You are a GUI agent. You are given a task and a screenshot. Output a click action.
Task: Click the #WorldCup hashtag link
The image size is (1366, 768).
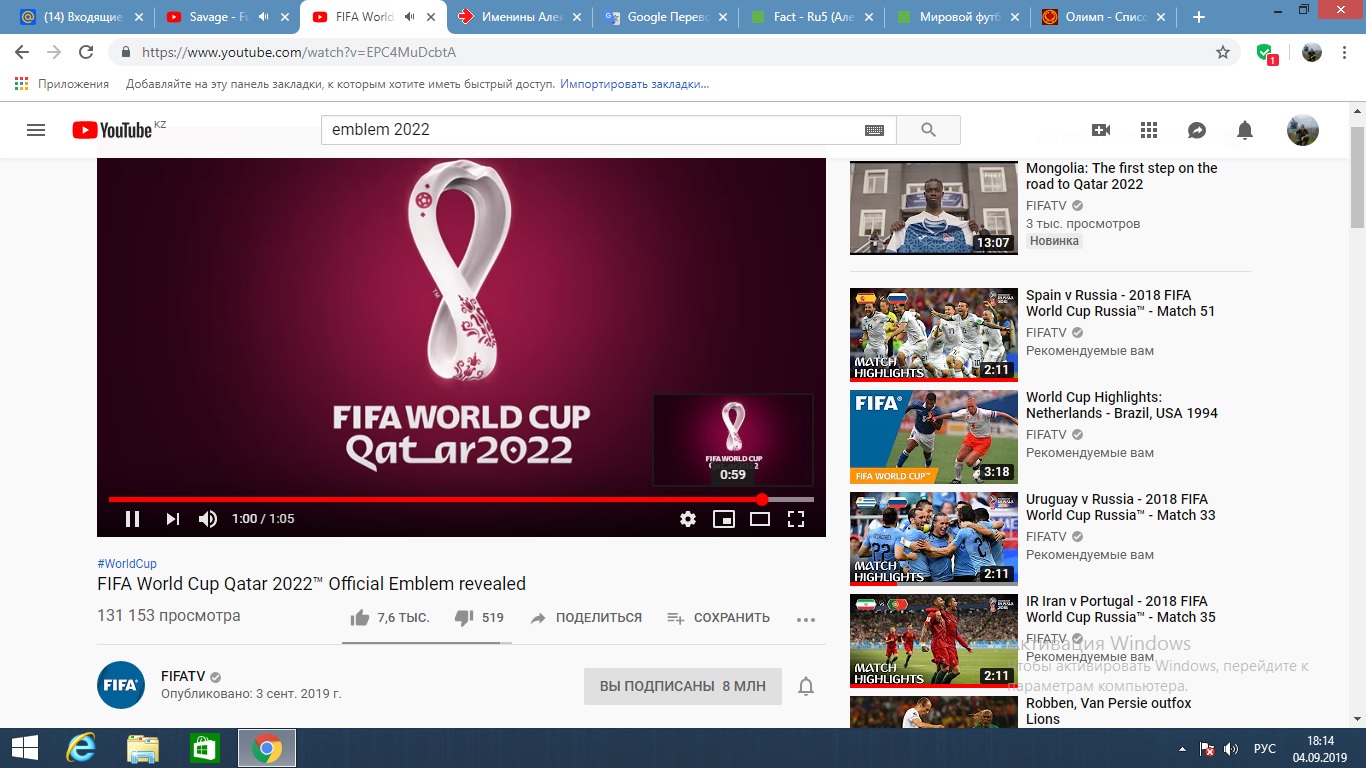pos(127,564)
